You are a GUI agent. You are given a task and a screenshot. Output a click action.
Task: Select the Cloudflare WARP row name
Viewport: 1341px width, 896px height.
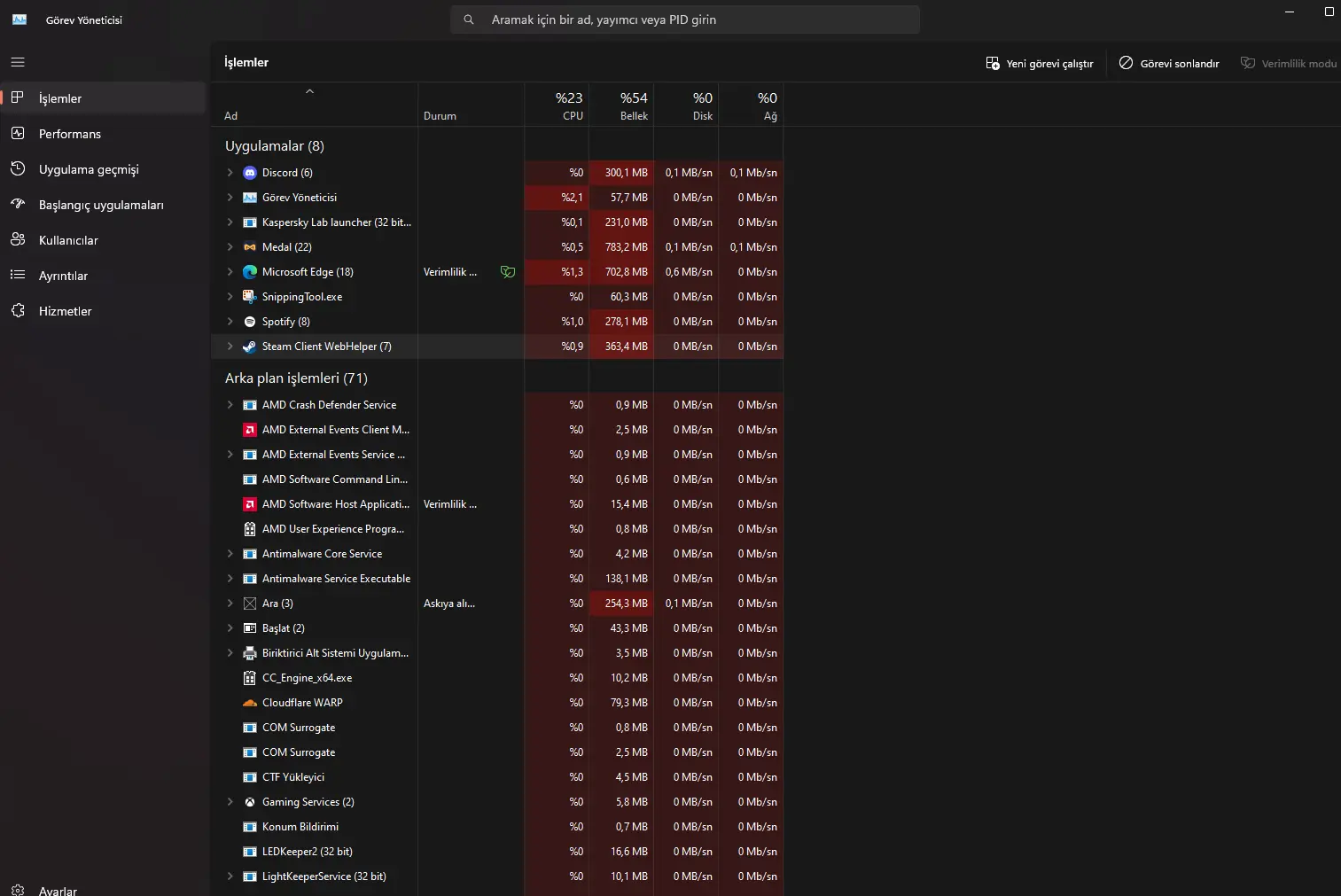302,703
